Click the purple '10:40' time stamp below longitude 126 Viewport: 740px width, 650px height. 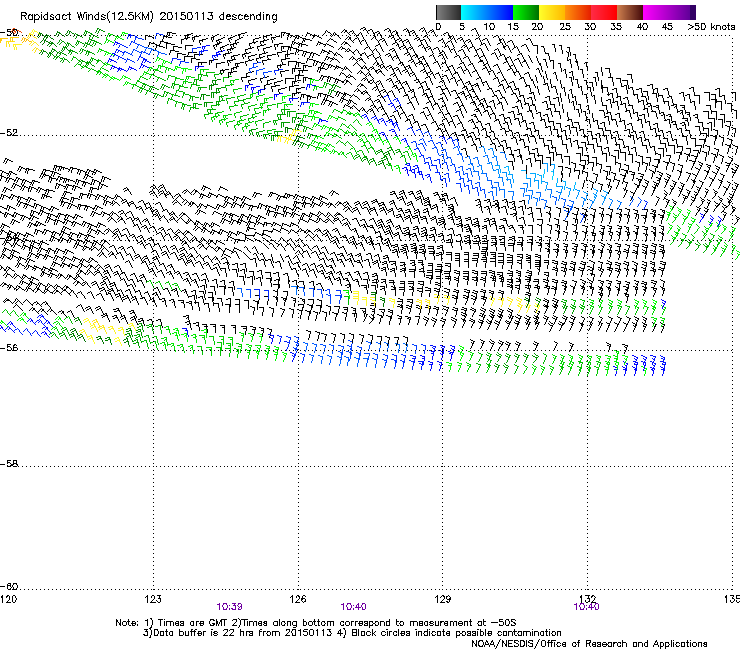353,607
